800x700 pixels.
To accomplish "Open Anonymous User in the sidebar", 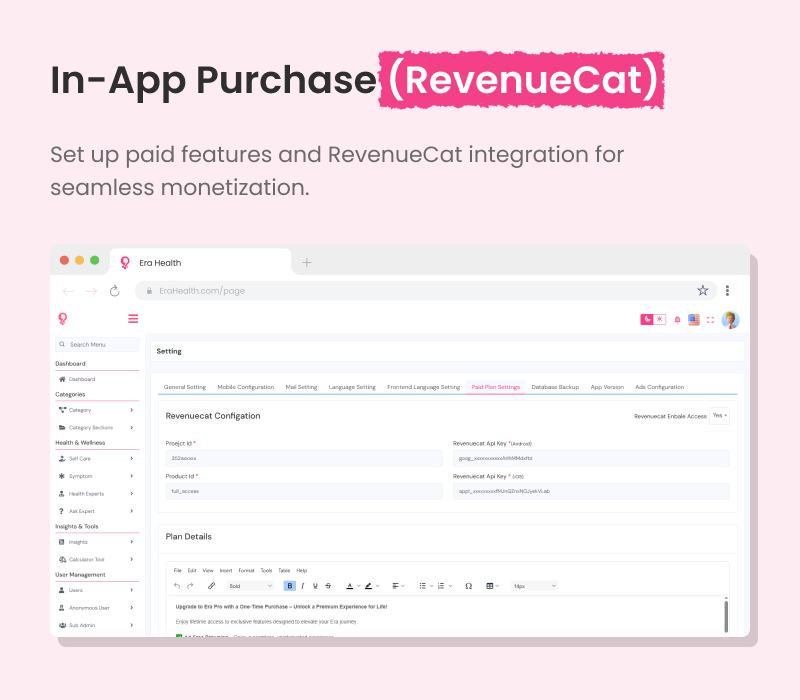I will [97, 608].
